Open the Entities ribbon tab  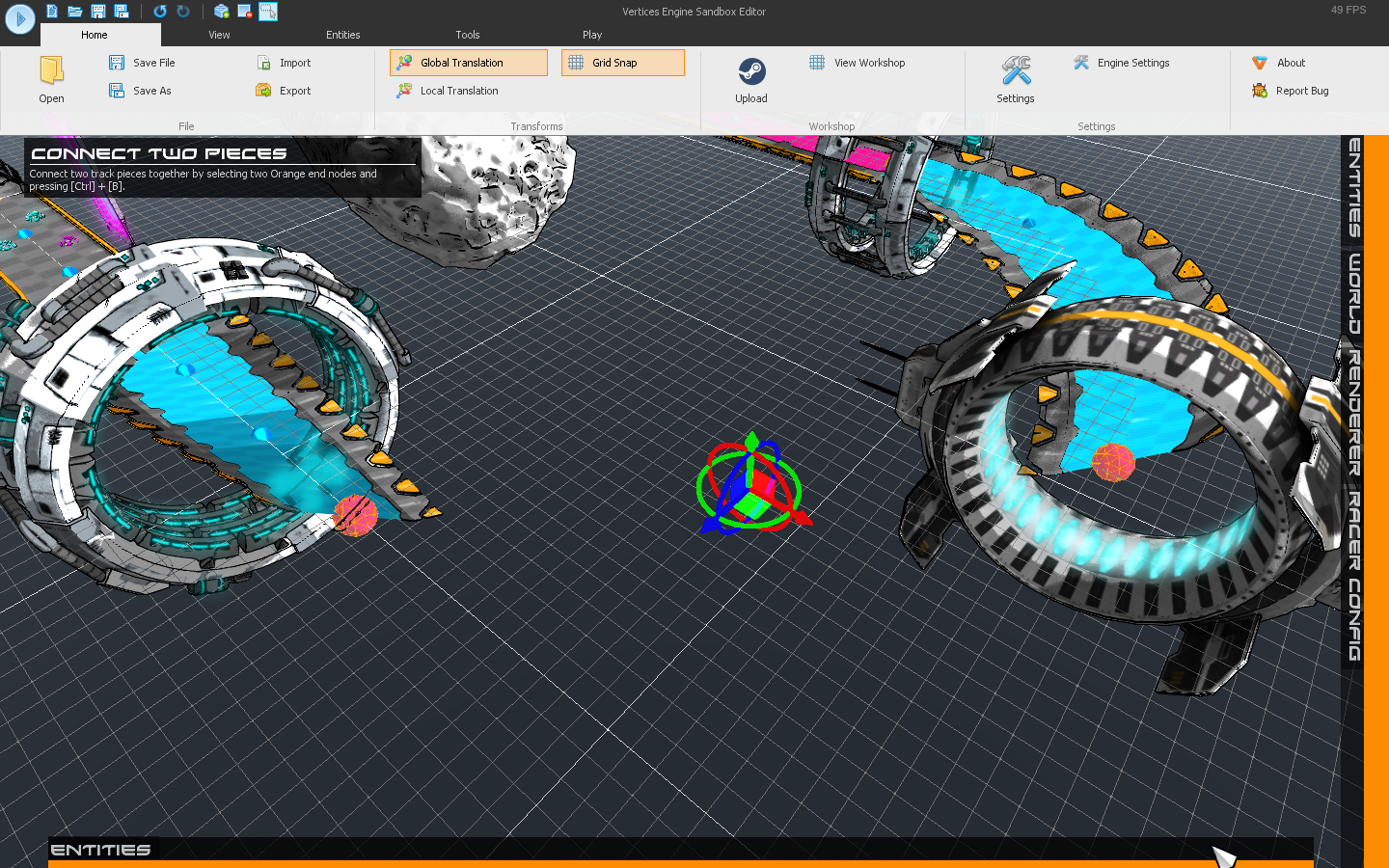pos(342,35)
